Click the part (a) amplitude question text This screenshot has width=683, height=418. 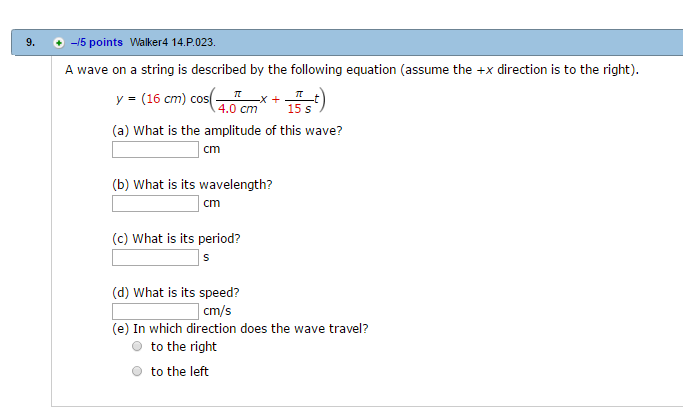coord(227,131)
